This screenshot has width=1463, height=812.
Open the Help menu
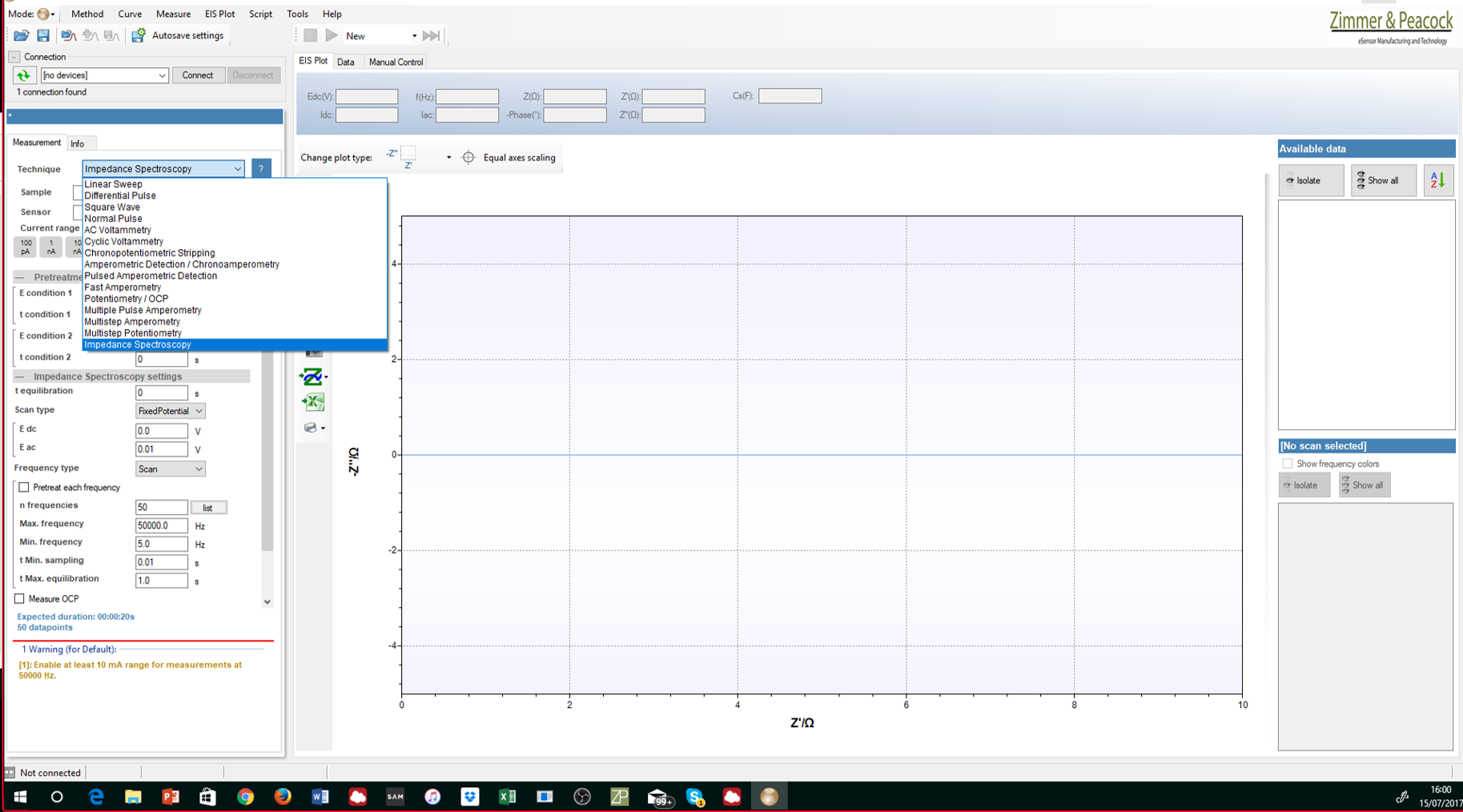coord(332,14)
